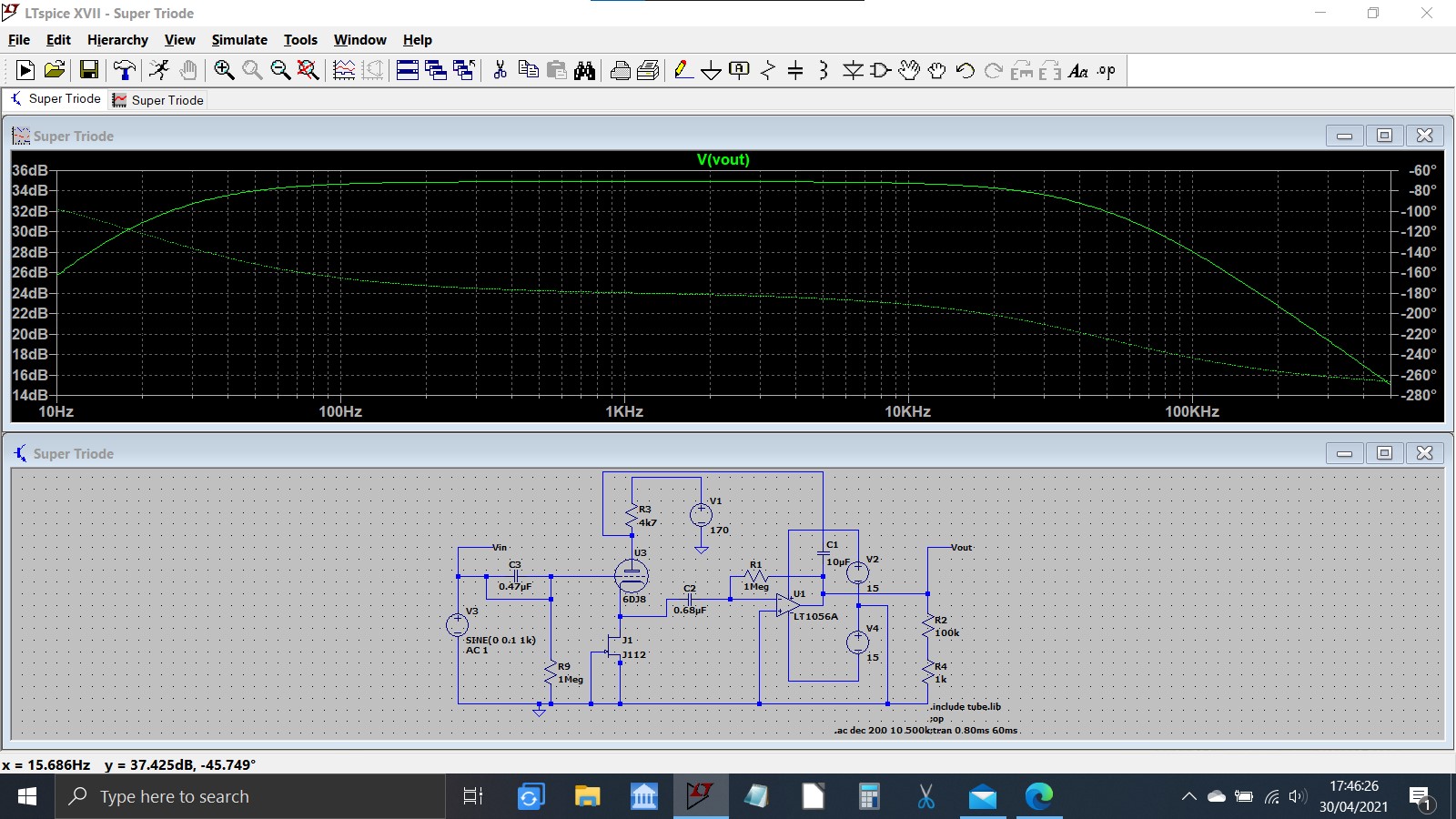Click the 100Hz frequency axis label
Image resolution: width=1456 pixels, height=819 pixels.
tap(340, 411)
